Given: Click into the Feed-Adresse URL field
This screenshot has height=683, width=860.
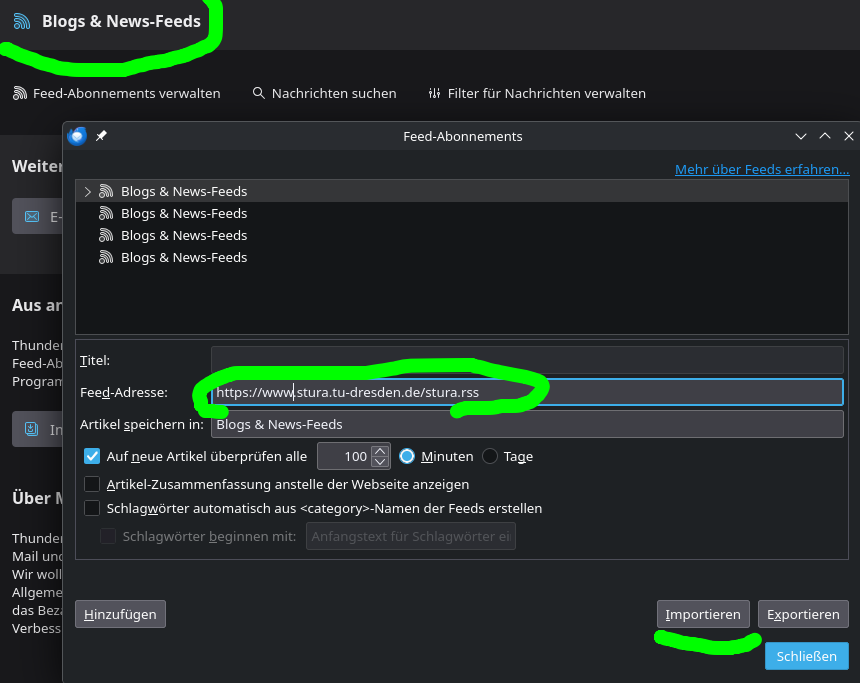Looking at the screenshot, I should (x=527, y=392).
